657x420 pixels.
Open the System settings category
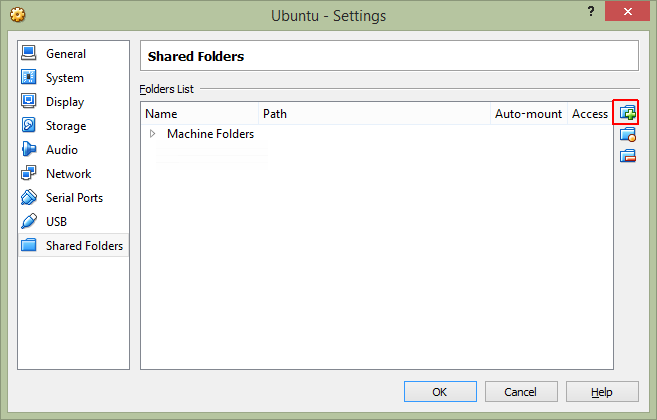point(65,78)
